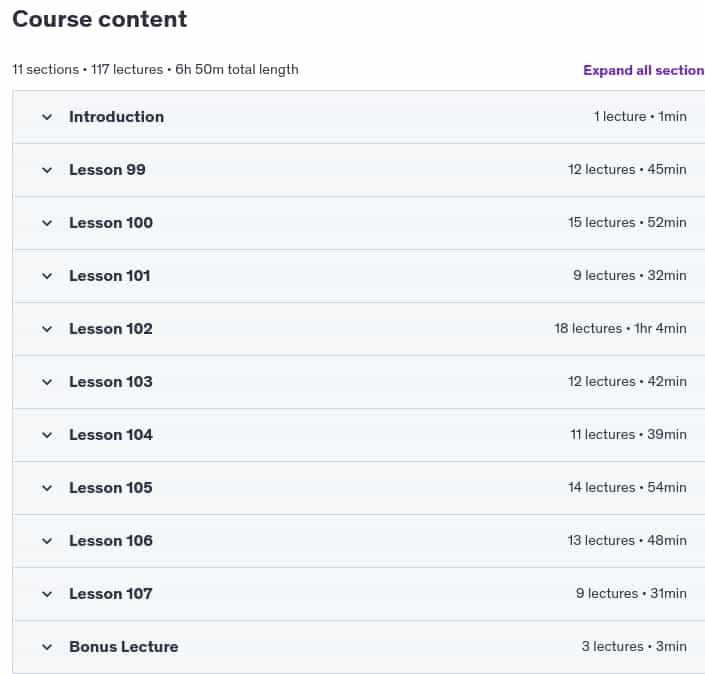The image size is (705, 674).
Task: Open the Bonus Lecture section title
Action: (x=124, y=647)
